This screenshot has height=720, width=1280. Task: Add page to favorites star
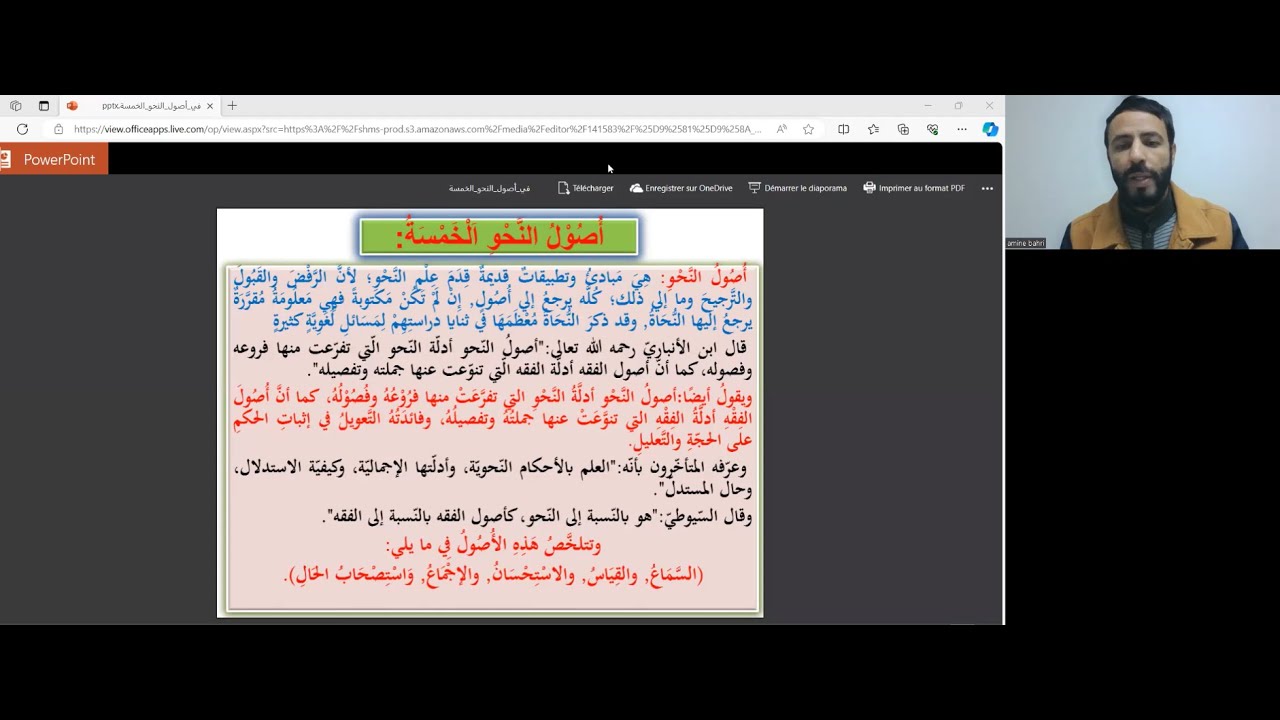(808, 129)
